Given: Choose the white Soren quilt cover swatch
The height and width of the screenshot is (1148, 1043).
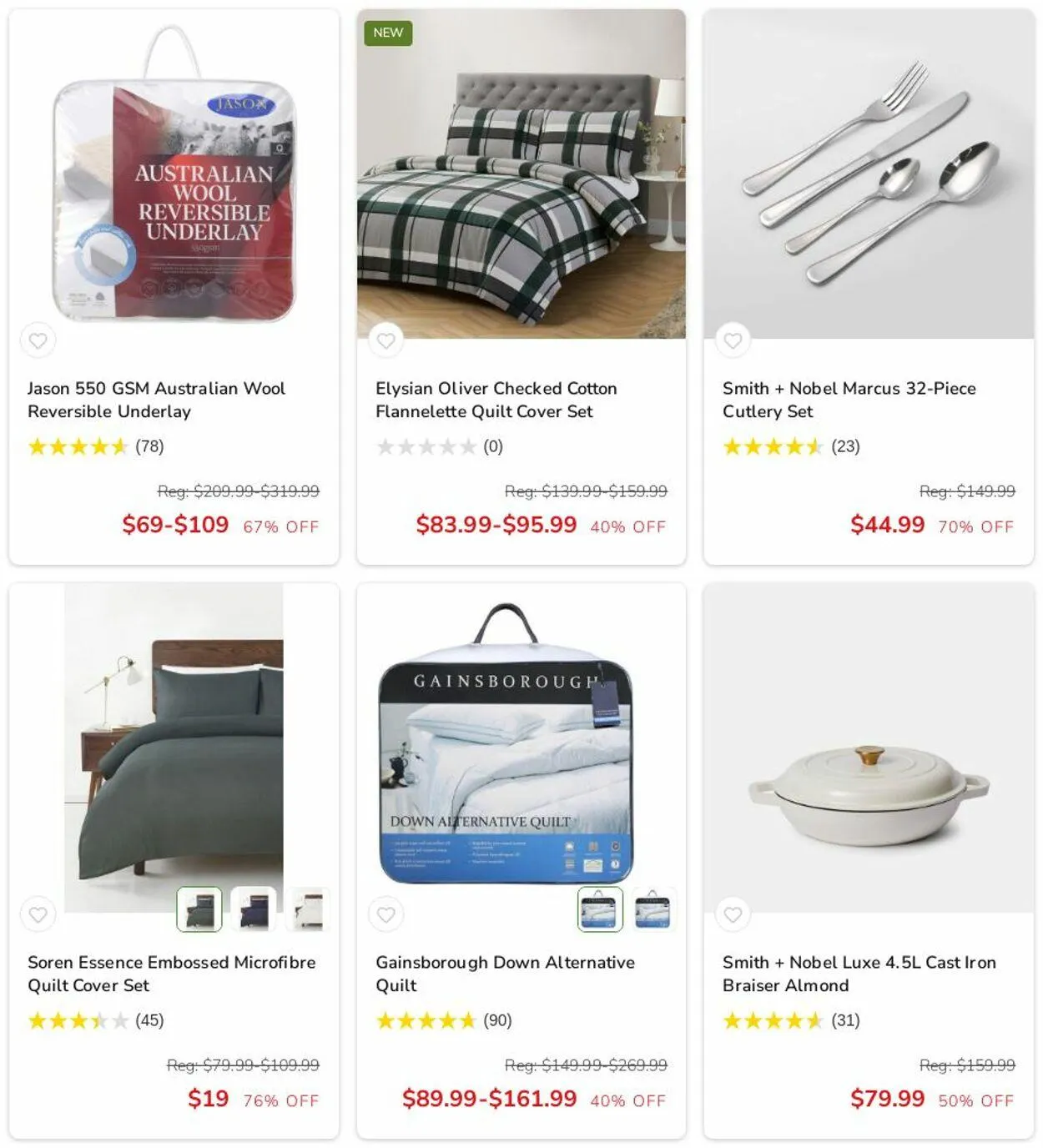Looking at the screenshot, I should tap(308, 909).
